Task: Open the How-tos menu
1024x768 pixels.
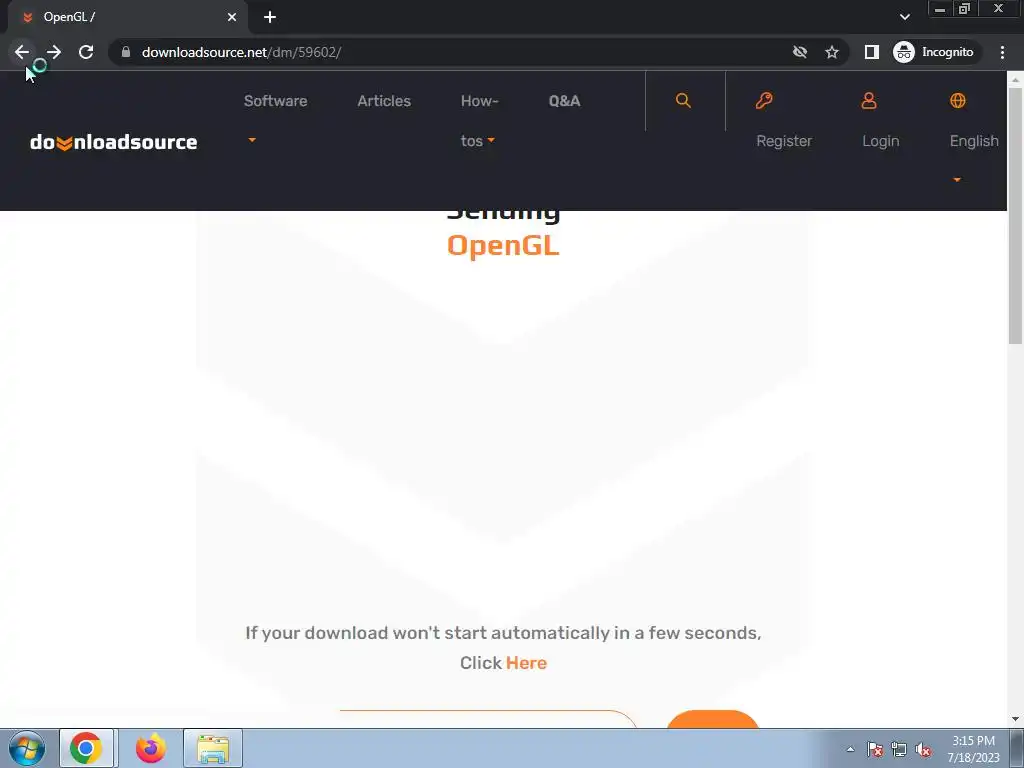Action: pyautogui.click(x=479, y=121)
